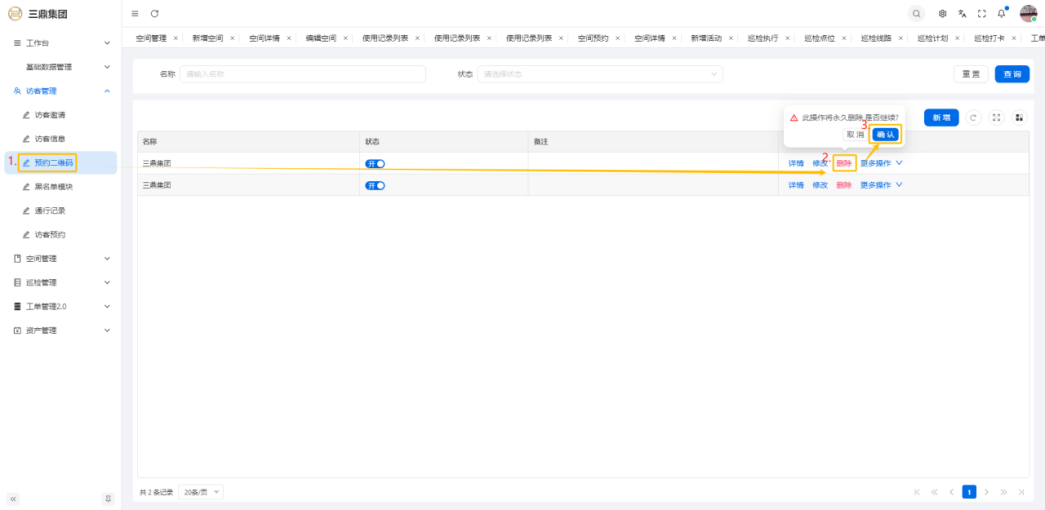Click the table refresh icon beside 新增
Viewport: 1045px width, 510px height.
(x=974, y=117)
